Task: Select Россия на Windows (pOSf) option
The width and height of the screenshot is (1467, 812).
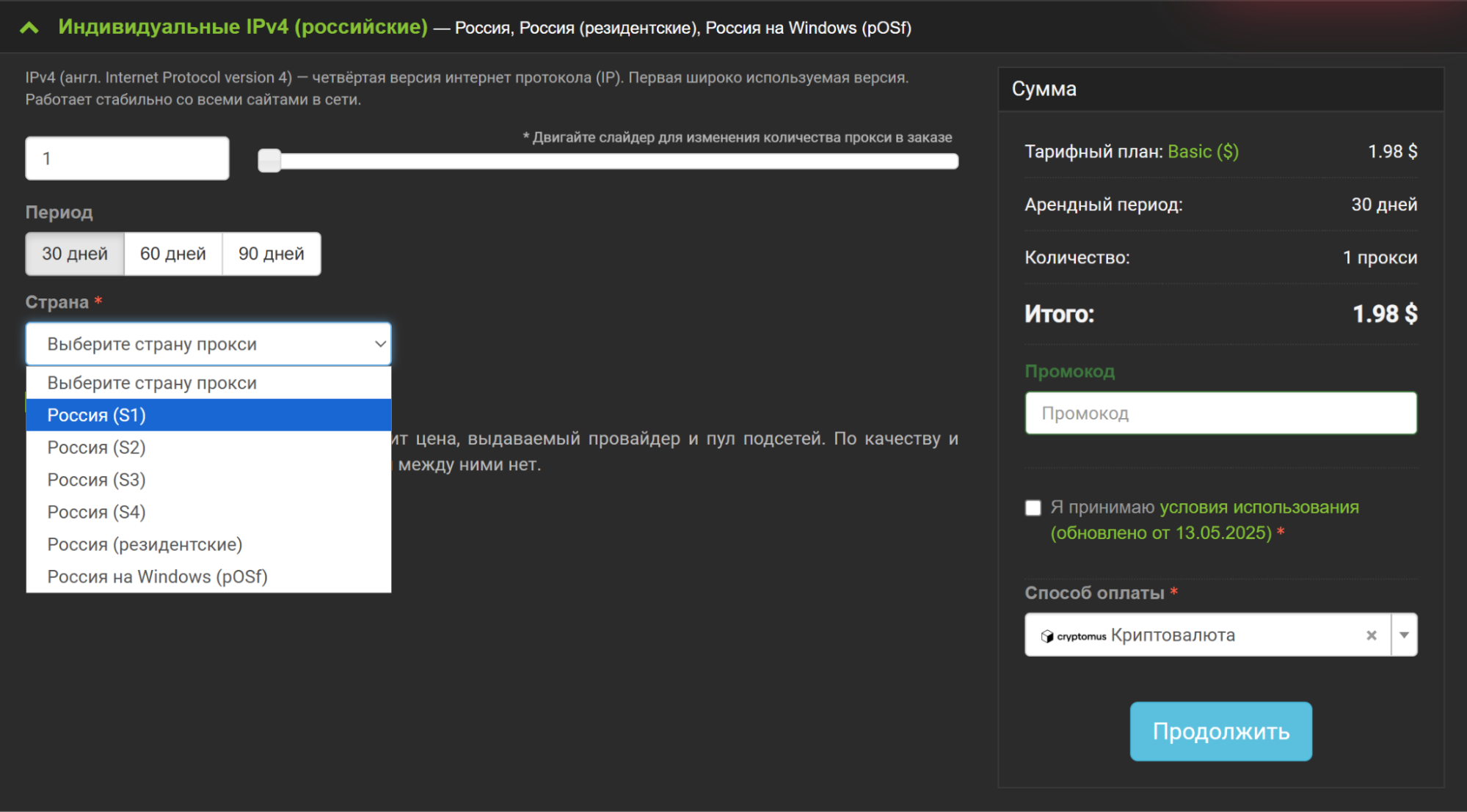Action: (x=157, y=577)
